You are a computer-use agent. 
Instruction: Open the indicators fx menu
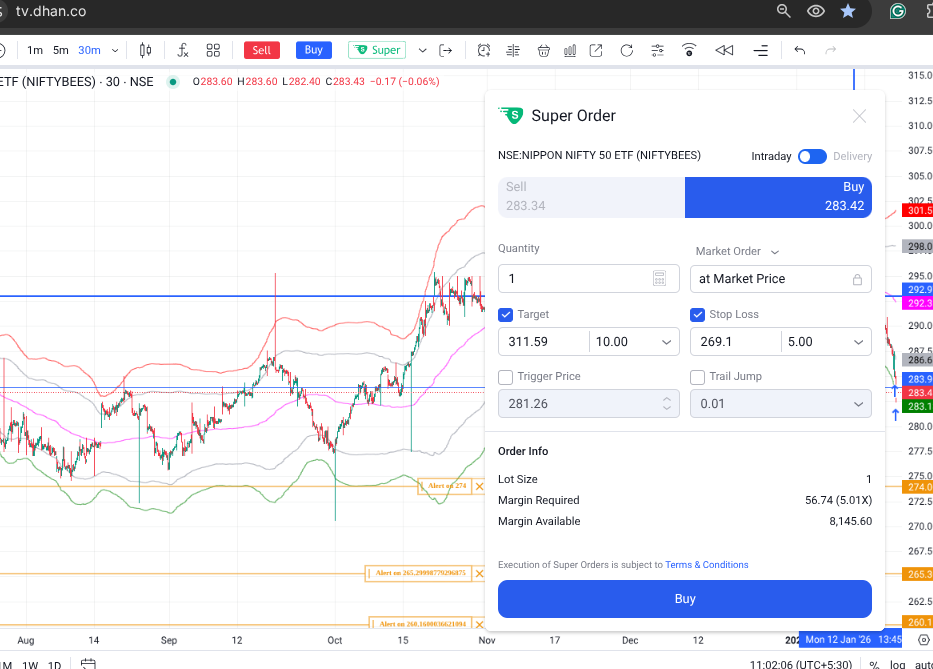182,50
